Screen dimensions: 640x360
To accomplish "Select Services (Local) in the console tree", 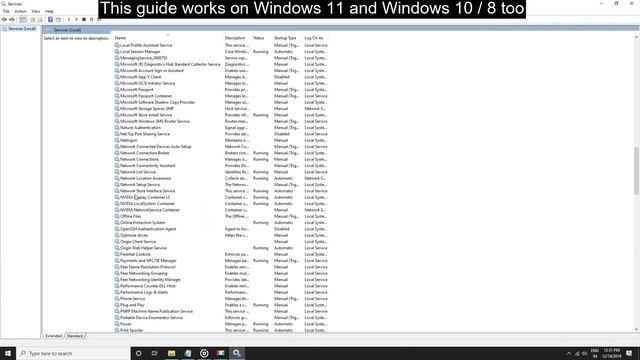I will click(19, 29).
